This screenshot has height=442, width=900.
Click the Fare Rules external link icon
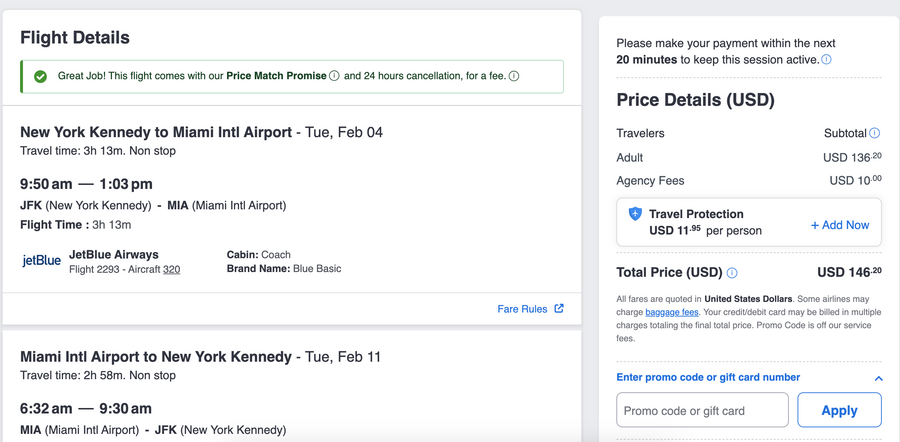[x=559, y=309]
